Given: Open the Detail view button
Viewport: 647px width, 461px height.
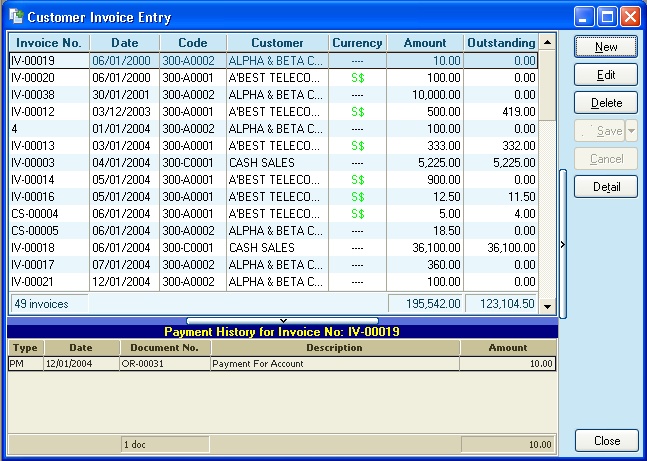Looking at the screenshot, I should (606, 187).
